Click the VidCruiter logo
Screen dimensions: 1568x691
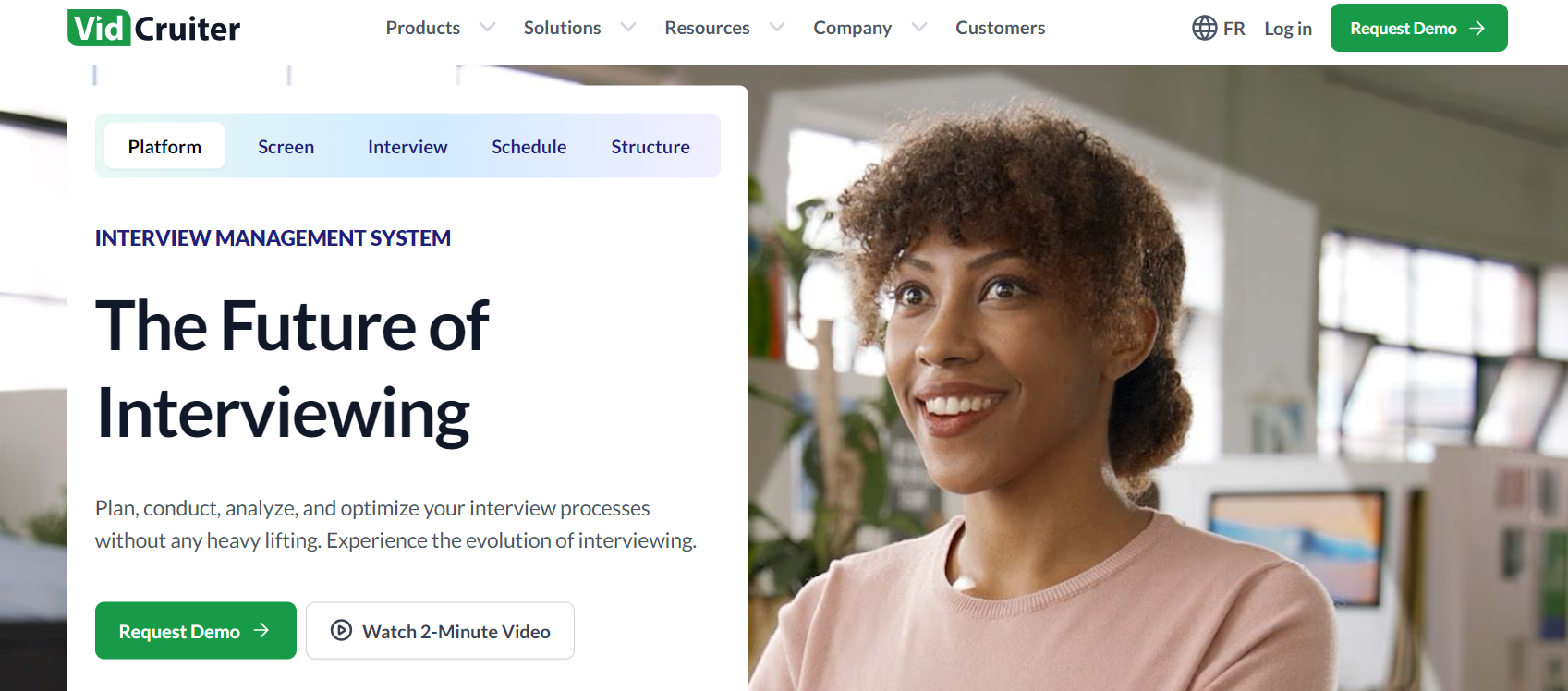point(153,28)
